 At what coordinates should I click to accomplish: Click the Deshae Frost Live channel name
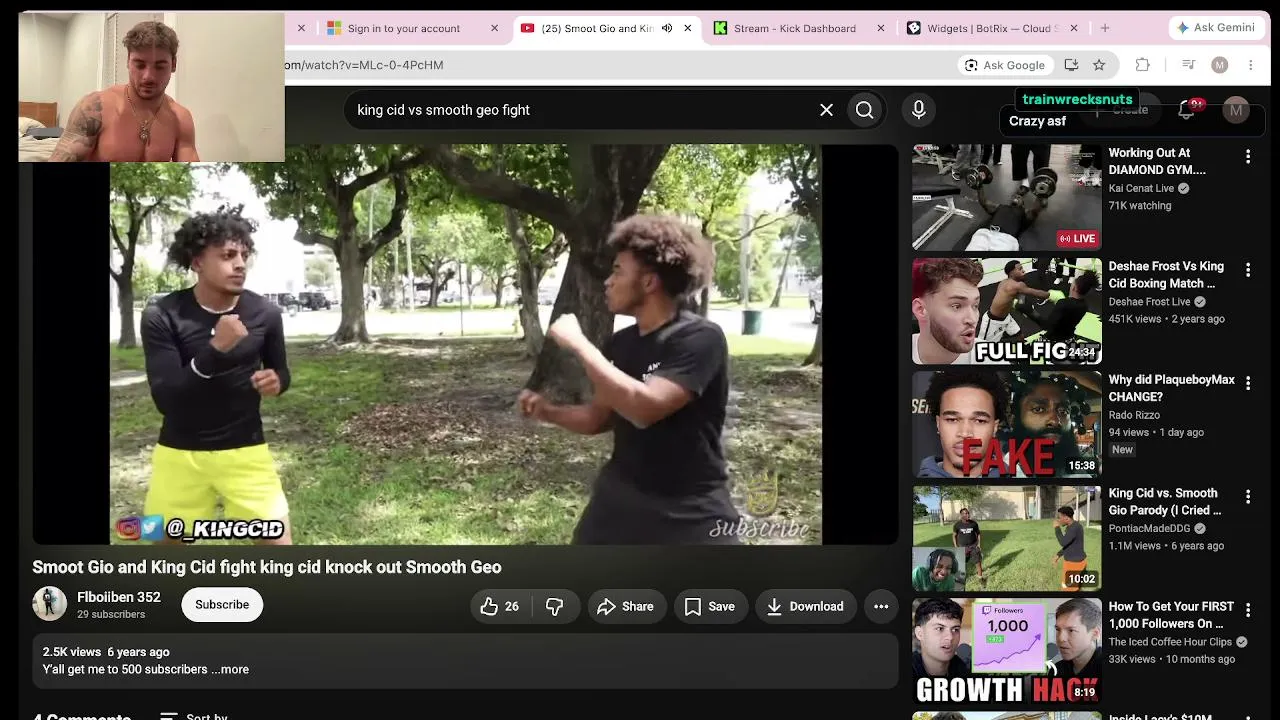click(1149, 302)
